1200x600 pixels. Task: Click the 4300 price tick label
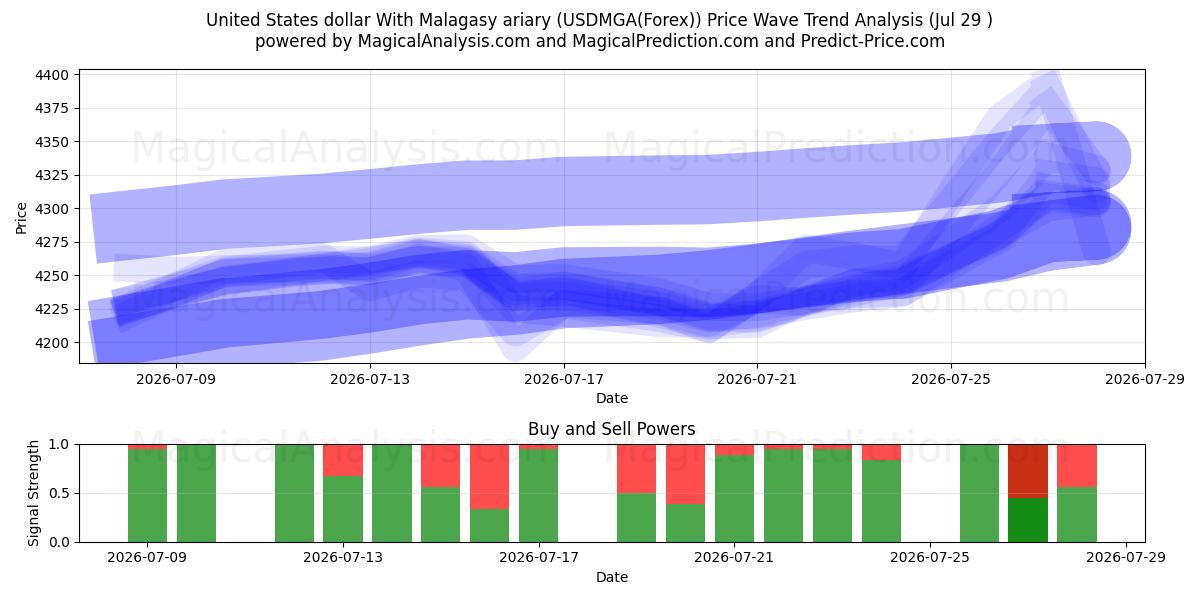coord(52,209)
